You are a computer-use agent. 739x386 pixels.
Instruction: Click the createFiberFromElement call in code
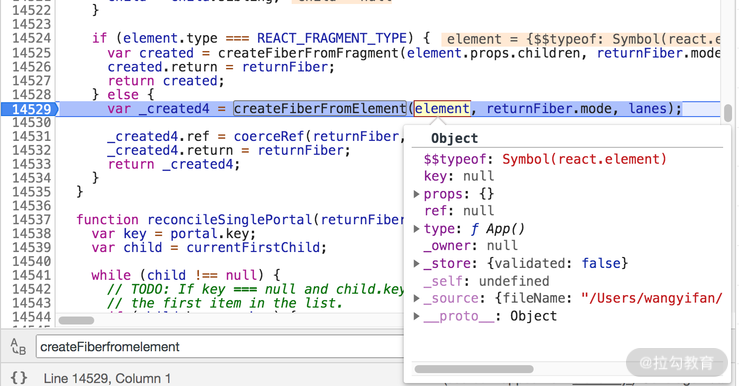click(320, 109)
